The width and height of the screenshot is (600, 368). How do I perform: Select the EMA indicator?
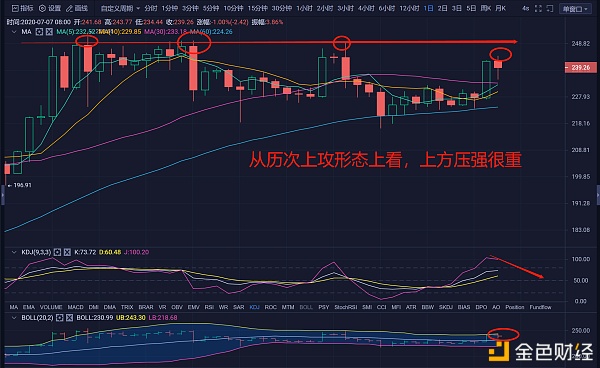(29, 307)
